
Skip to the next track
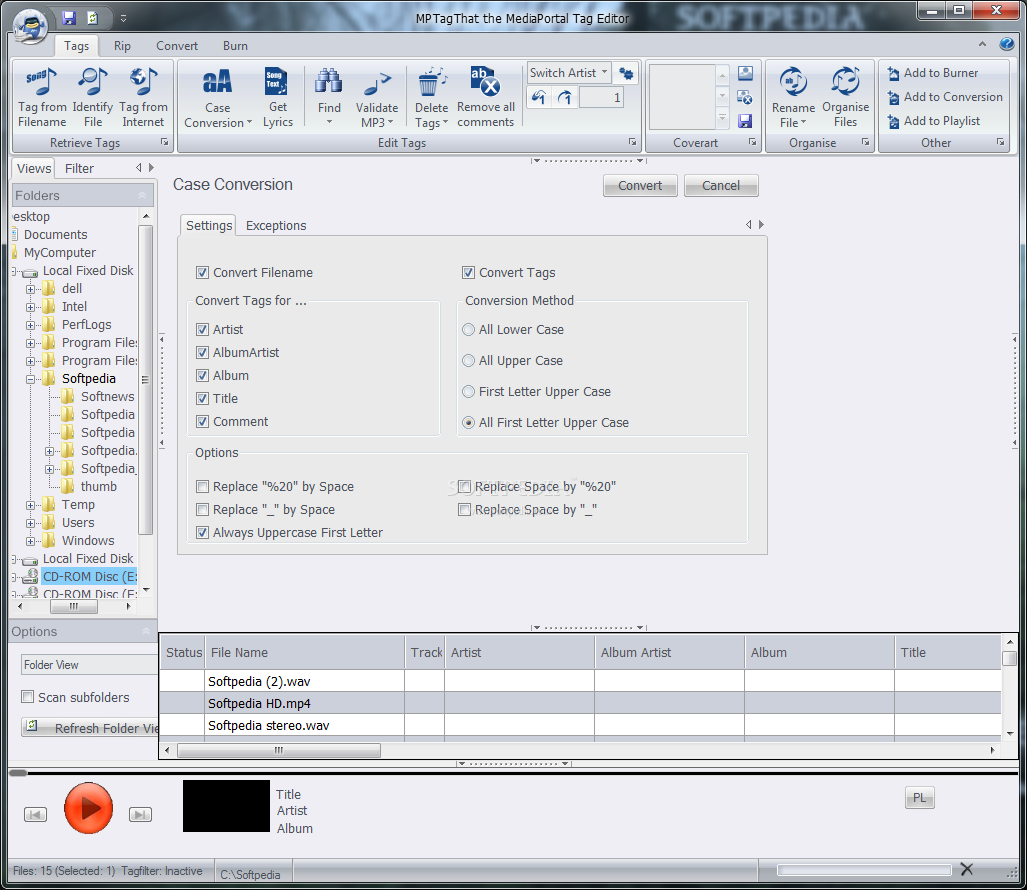click(140, 814)
